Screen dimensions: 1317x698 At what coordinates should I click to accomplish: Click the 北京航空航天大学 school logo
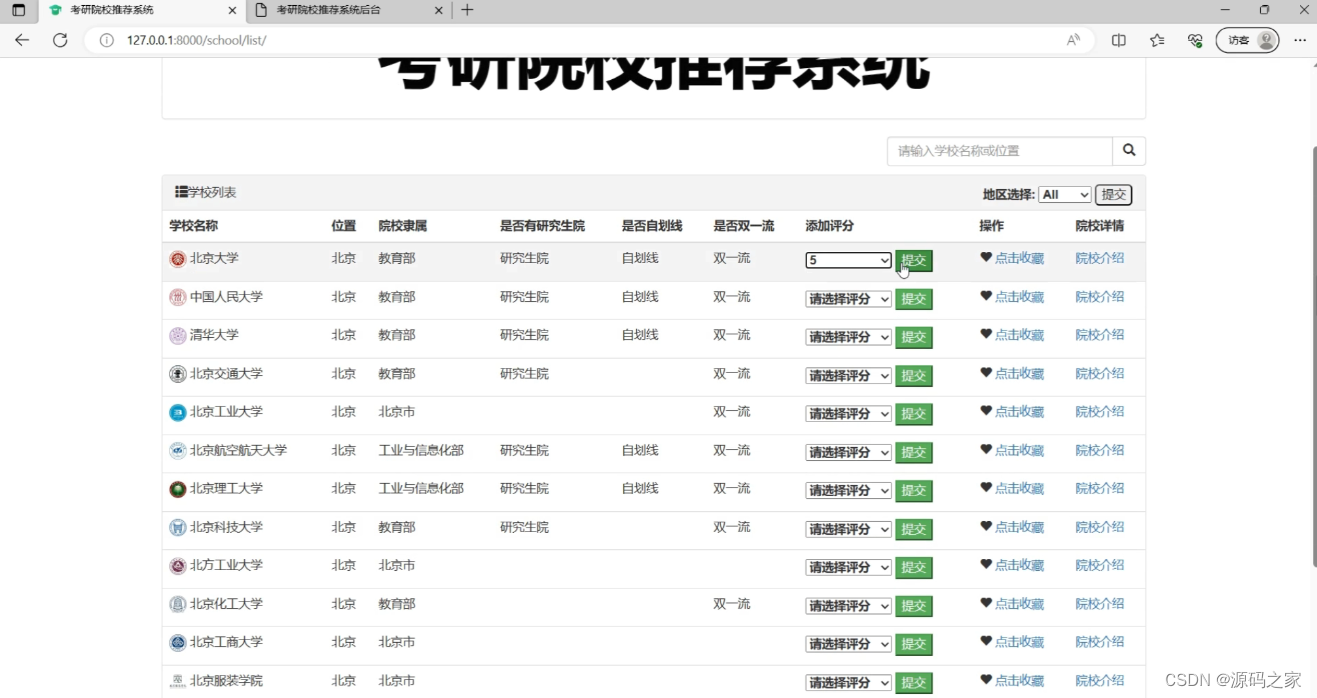point(178,451)
